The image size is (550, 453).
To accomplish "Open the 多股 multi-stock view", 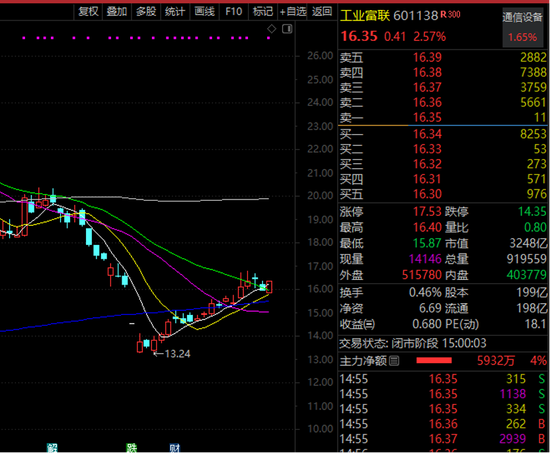I will point(146,12).
